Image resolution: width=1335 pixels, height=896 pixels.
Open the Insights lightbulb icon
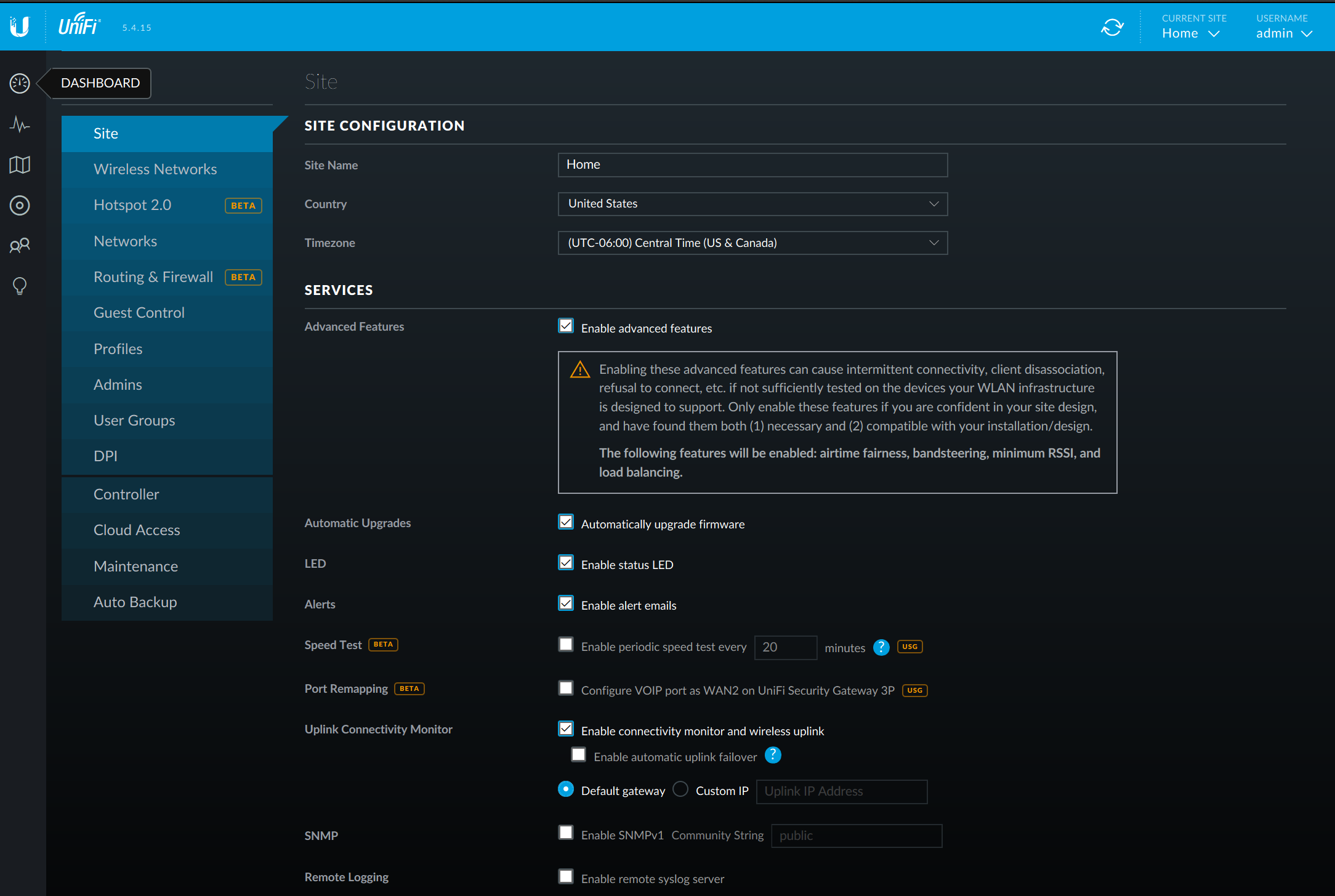20,286
